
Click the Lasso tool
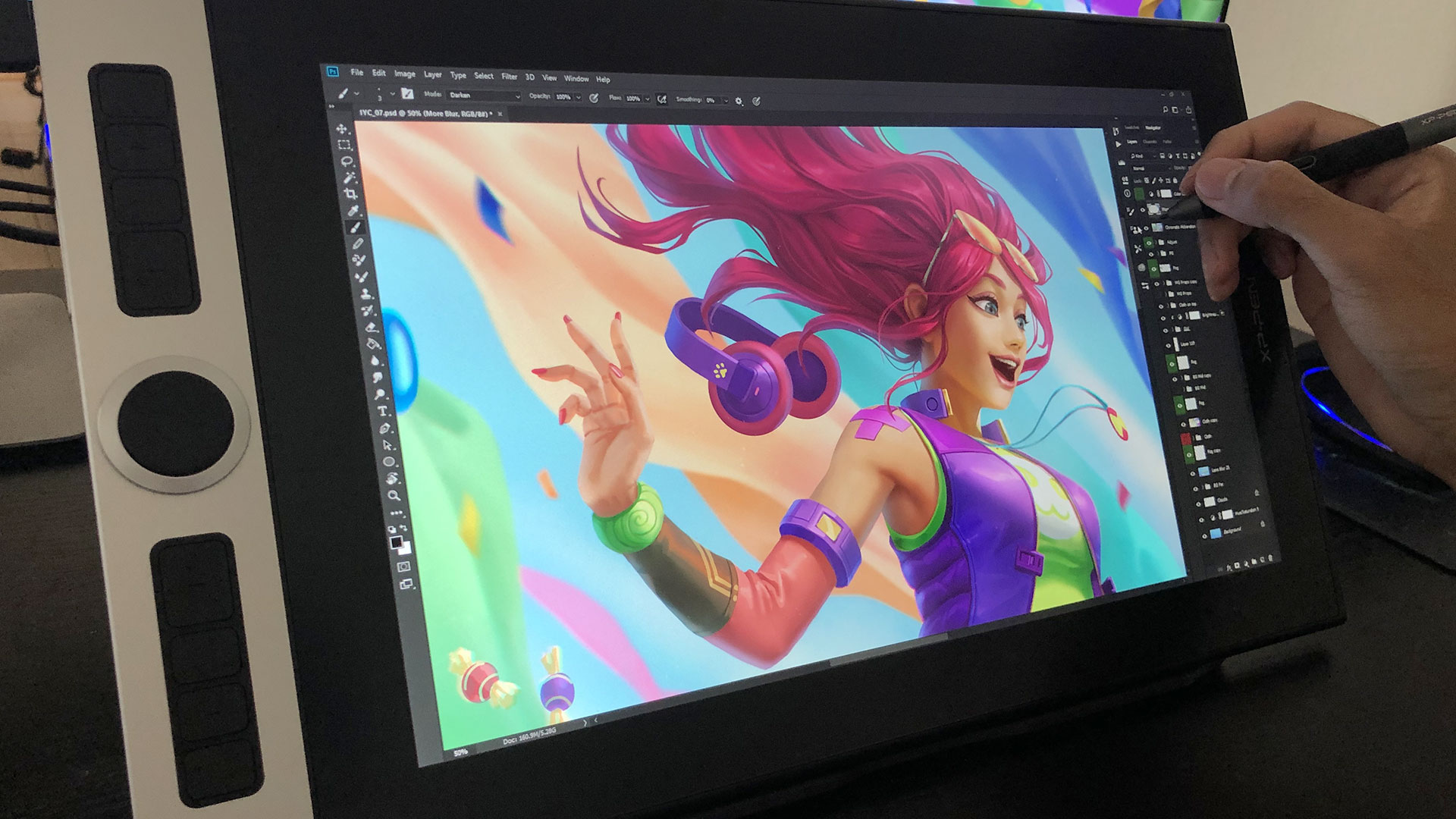[x=347, y=162]
